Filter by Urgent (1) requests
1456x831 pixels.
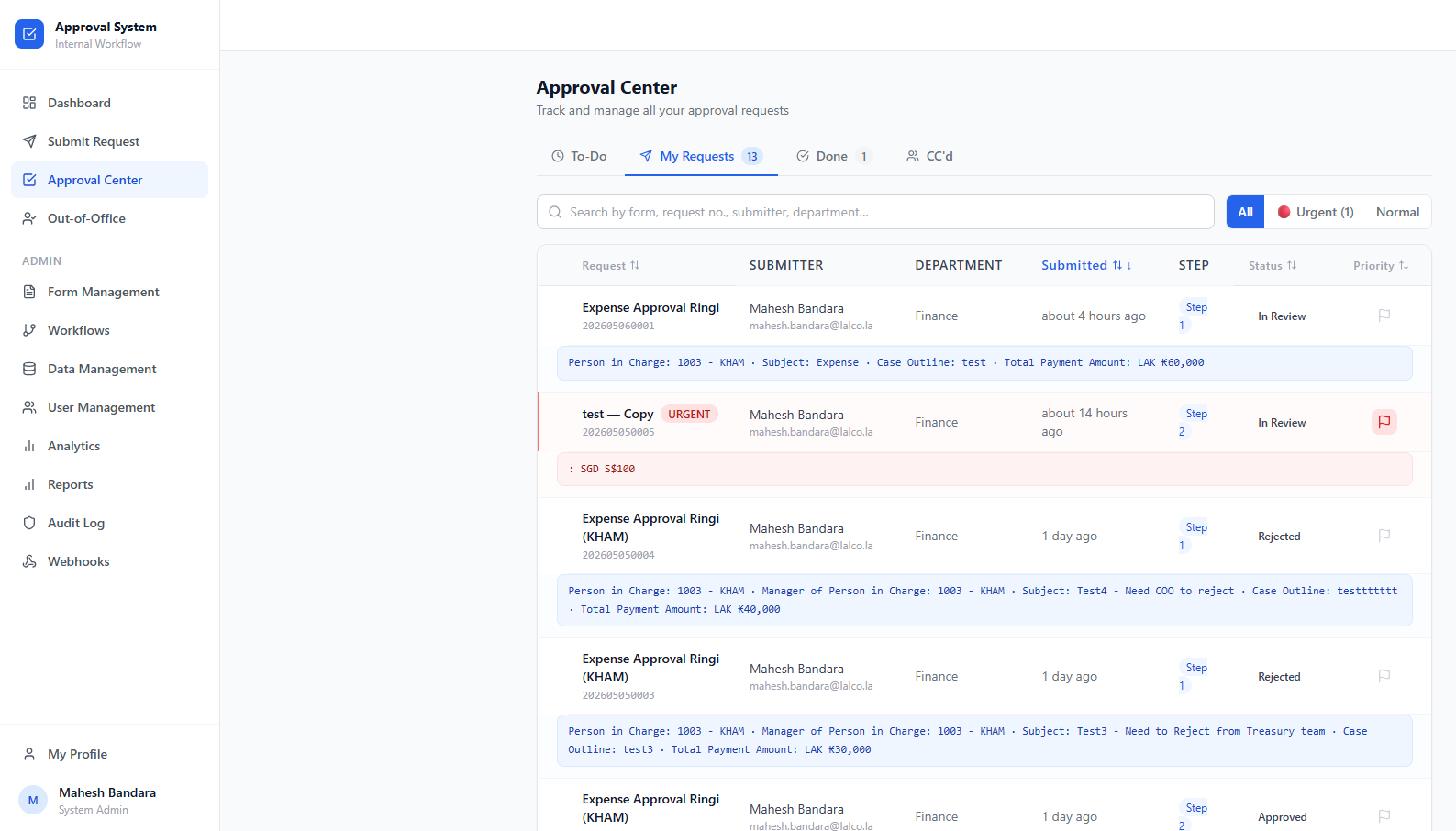[1316, 212]
